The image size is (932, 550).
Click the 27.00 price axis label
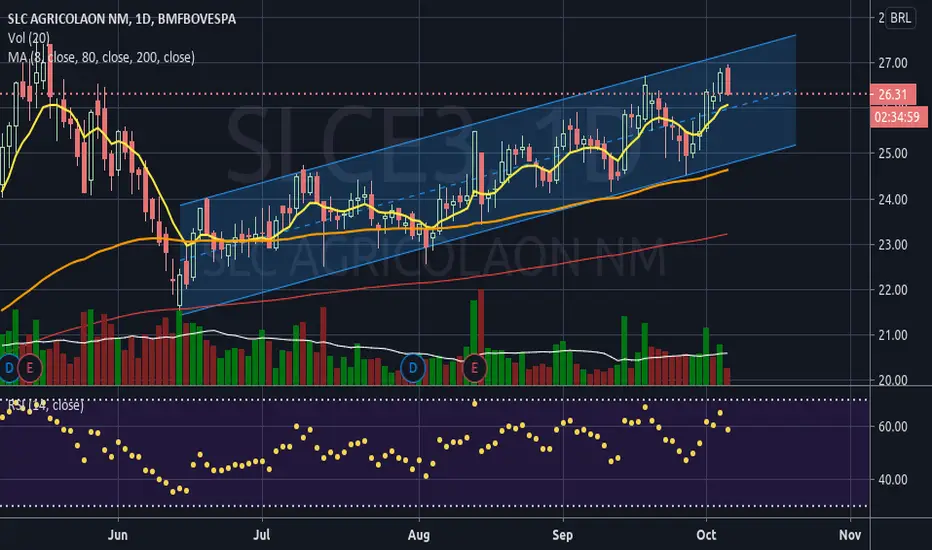click(893, 63)
